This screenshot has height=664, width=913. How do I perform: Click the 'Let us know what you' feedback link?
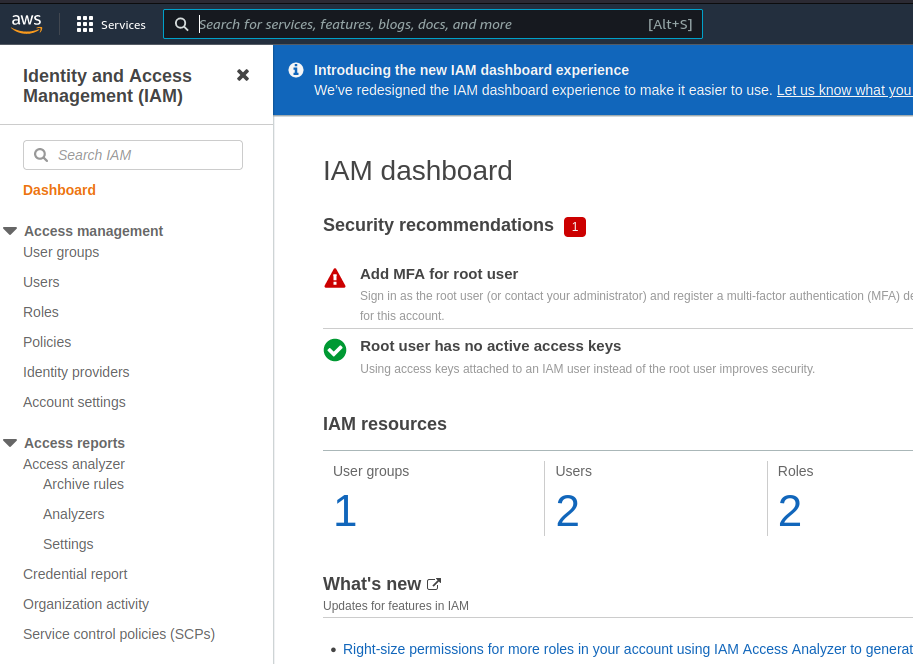coord(844,90)
